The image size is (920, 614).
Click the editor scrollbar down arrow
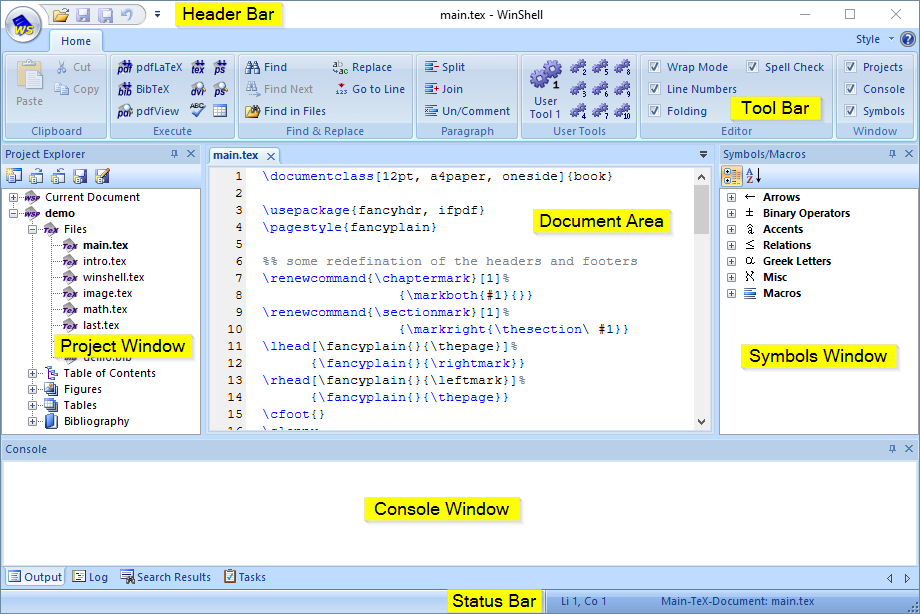point(702,421)
